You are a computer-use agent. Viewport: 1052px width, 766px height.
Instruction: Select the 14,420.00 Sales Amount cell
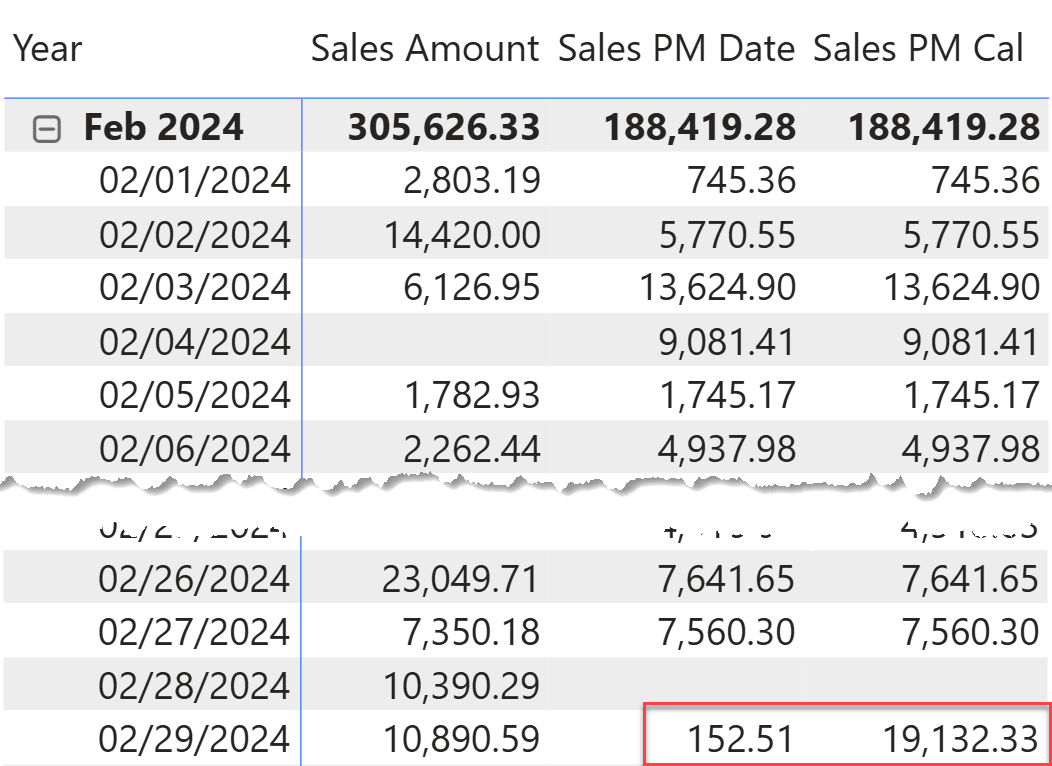(x=462, y=234)
